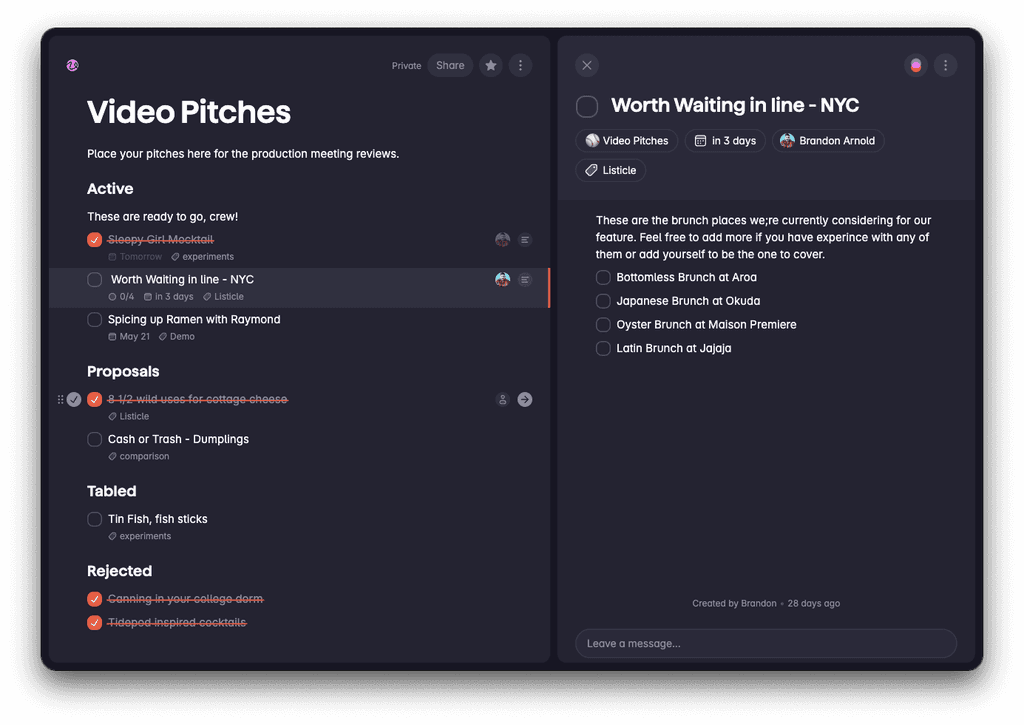Open the task detail three-dot menu
The width and height of the screenshot is (1024, 725).
coord(945,64)
